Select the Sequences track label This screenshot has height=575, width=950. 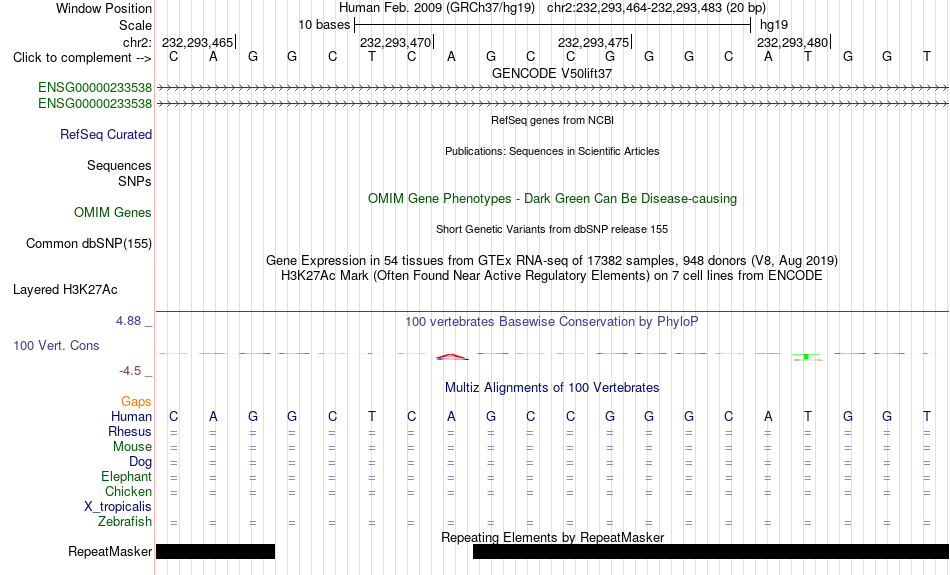point(119,165)
